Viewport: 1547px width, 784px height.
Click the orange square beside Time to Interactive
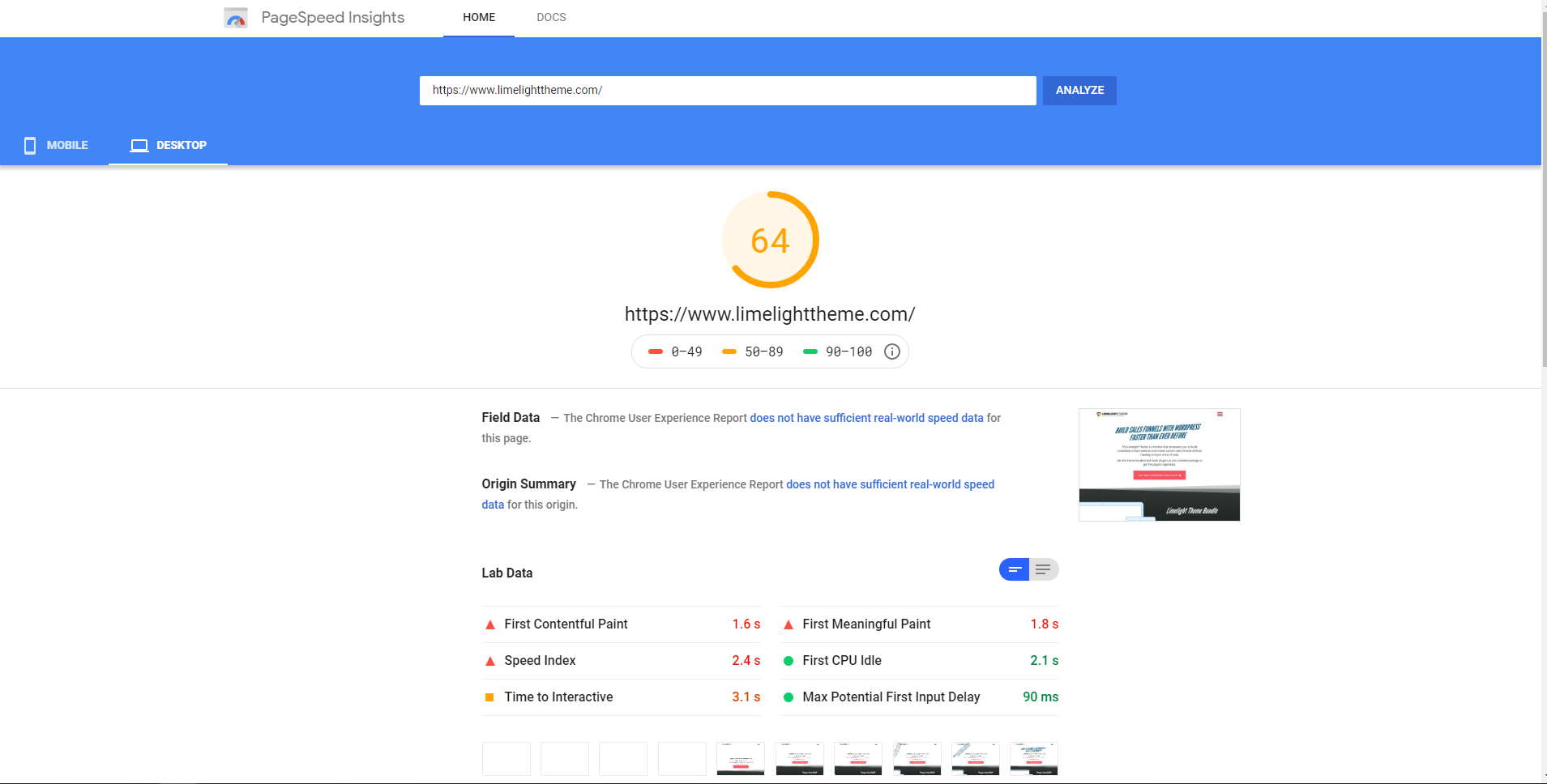489,697
